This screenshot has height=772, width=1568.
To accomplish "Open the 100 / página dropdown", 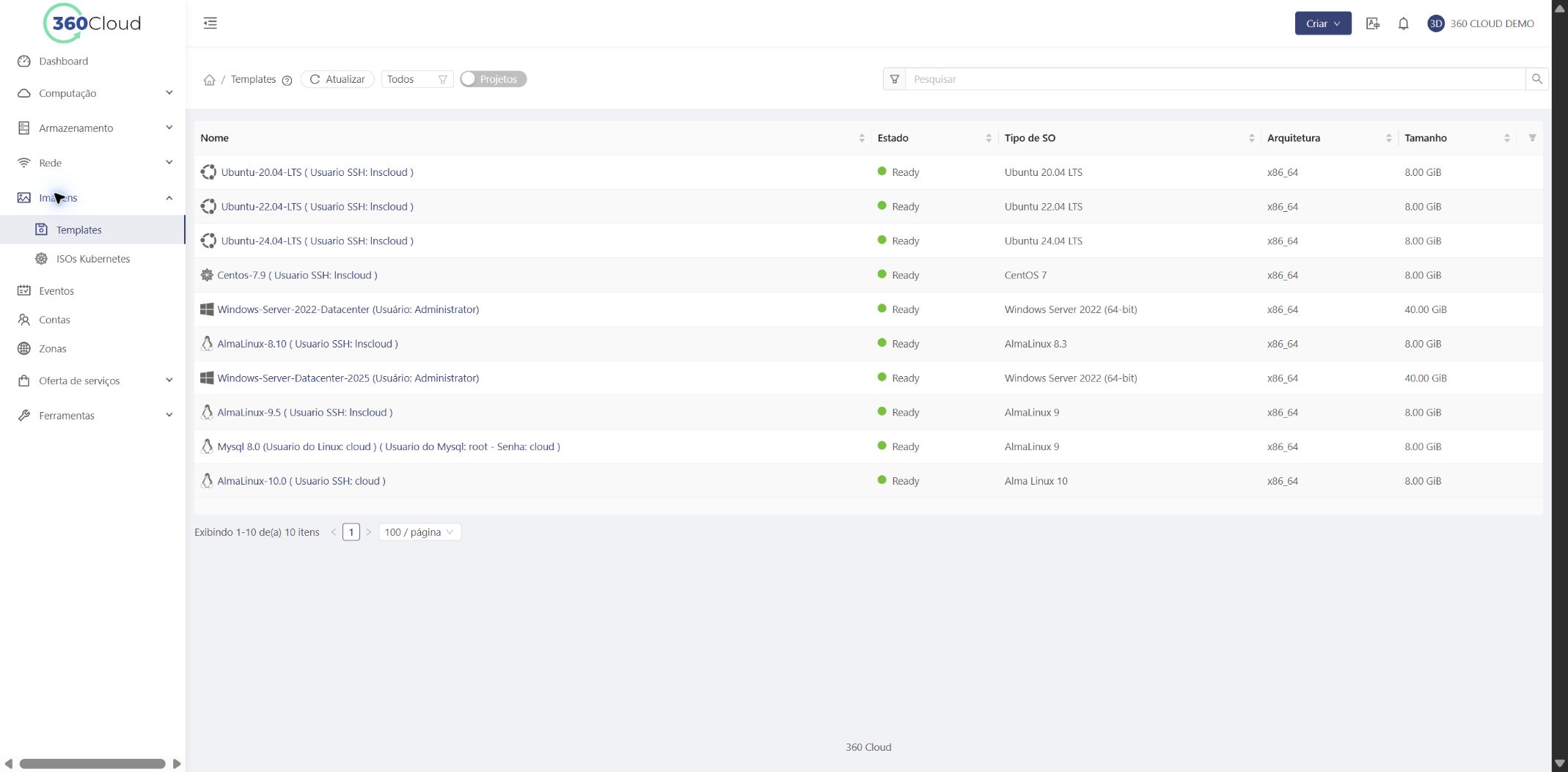I will (420, 532).
